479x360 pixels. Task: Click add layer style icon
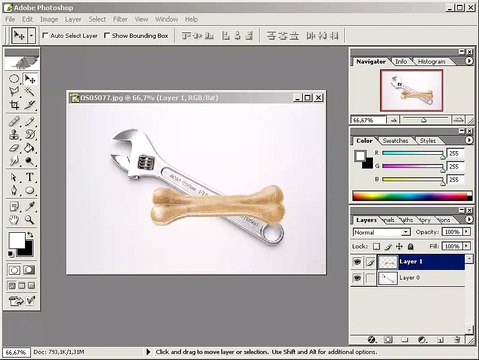point(371,340)
